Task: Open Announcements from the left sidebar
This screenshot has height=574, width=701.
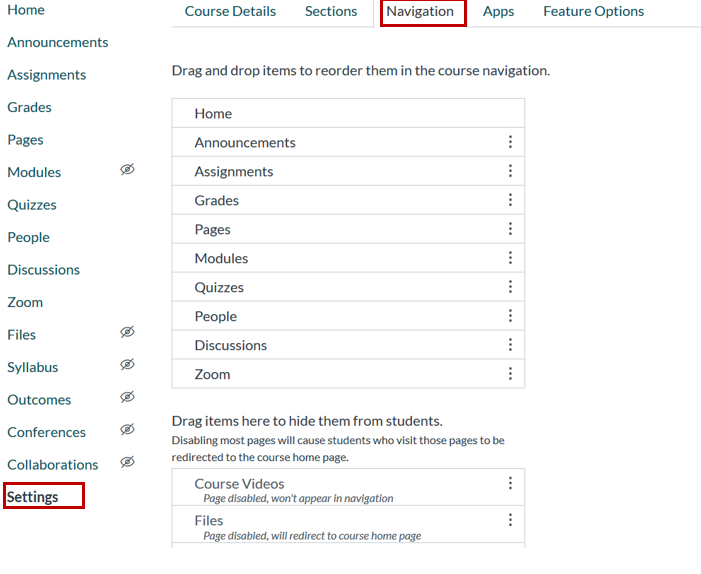Action: 57,42
